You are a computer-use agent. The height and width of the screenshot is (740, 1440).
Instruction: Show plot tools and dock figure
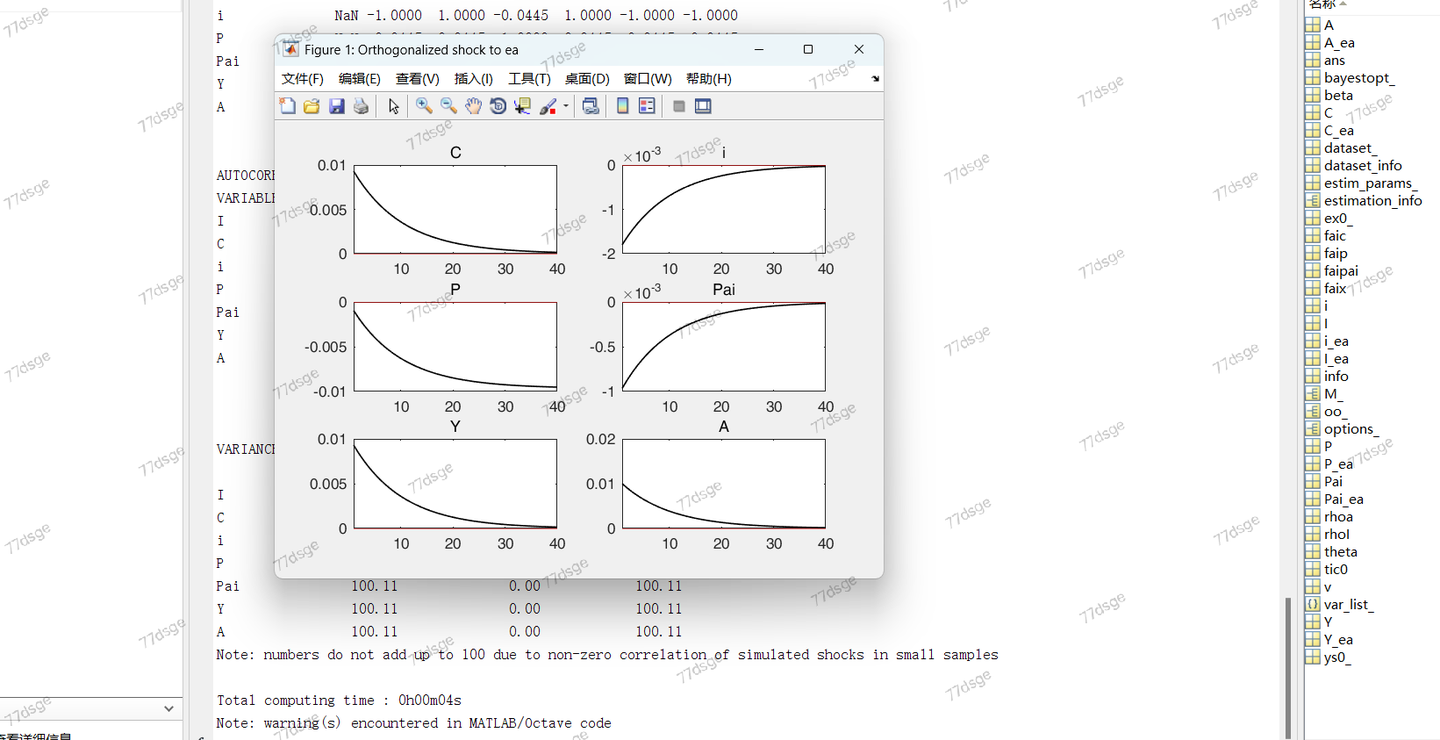click(x=703, y=106)
